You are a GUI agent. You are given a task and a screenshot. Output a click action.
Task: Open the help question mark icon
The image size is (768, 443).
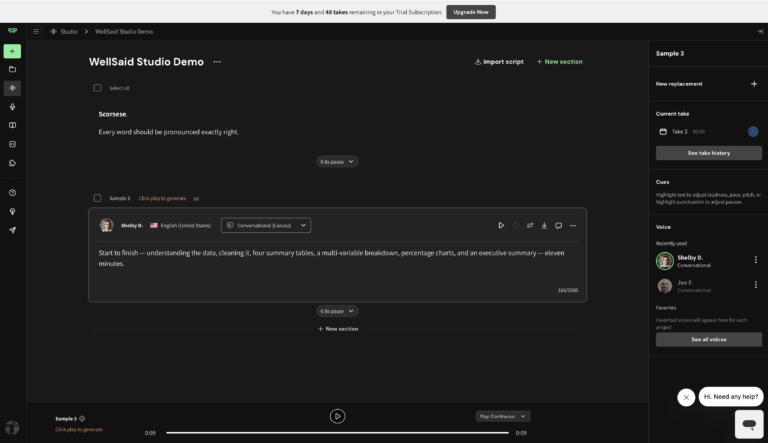point(12,193)
